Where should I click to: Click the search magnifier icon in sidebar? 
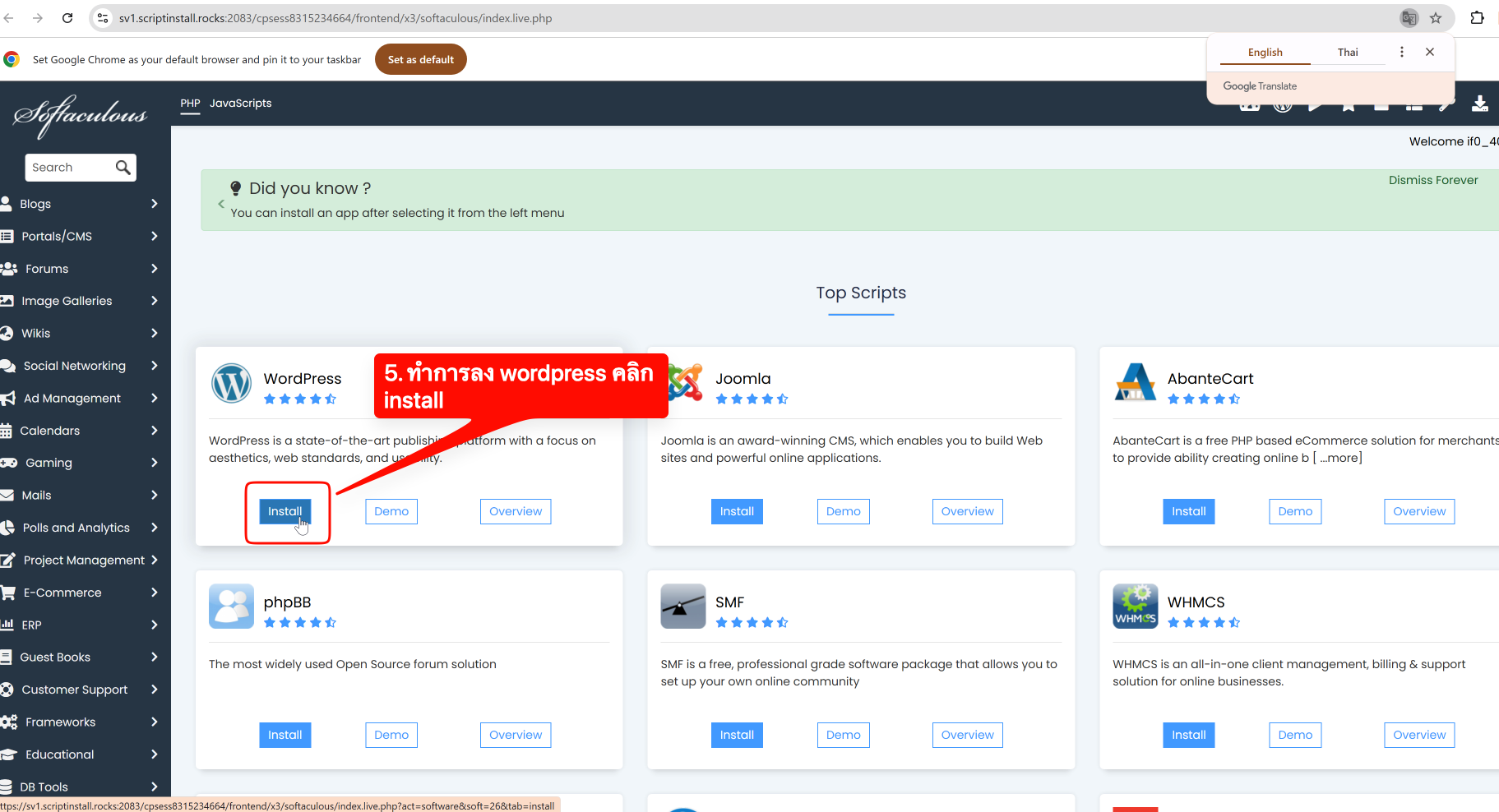[x=123, y=168]
